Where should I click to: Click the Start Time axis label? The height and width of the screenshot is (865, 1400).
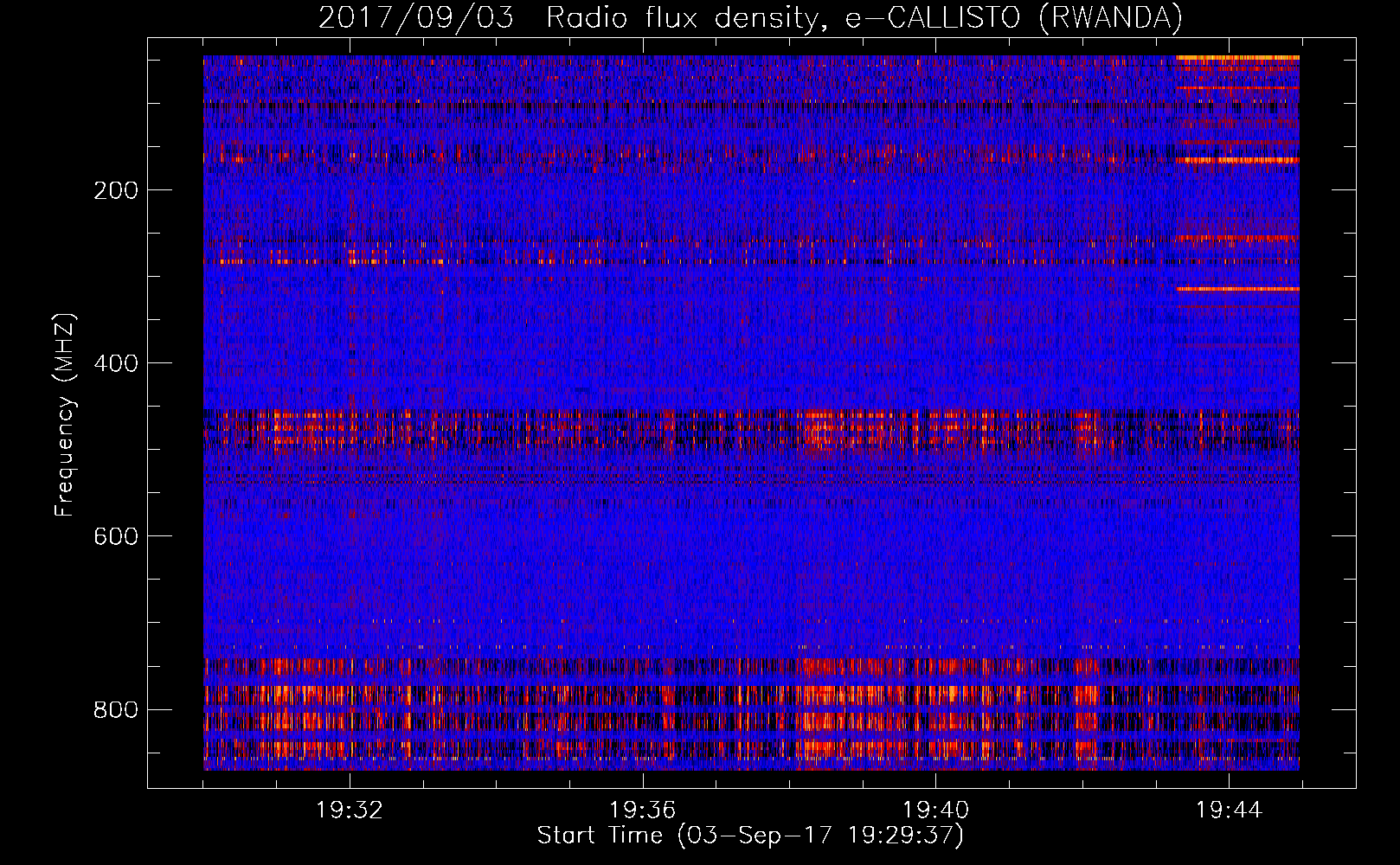(750, 836)
